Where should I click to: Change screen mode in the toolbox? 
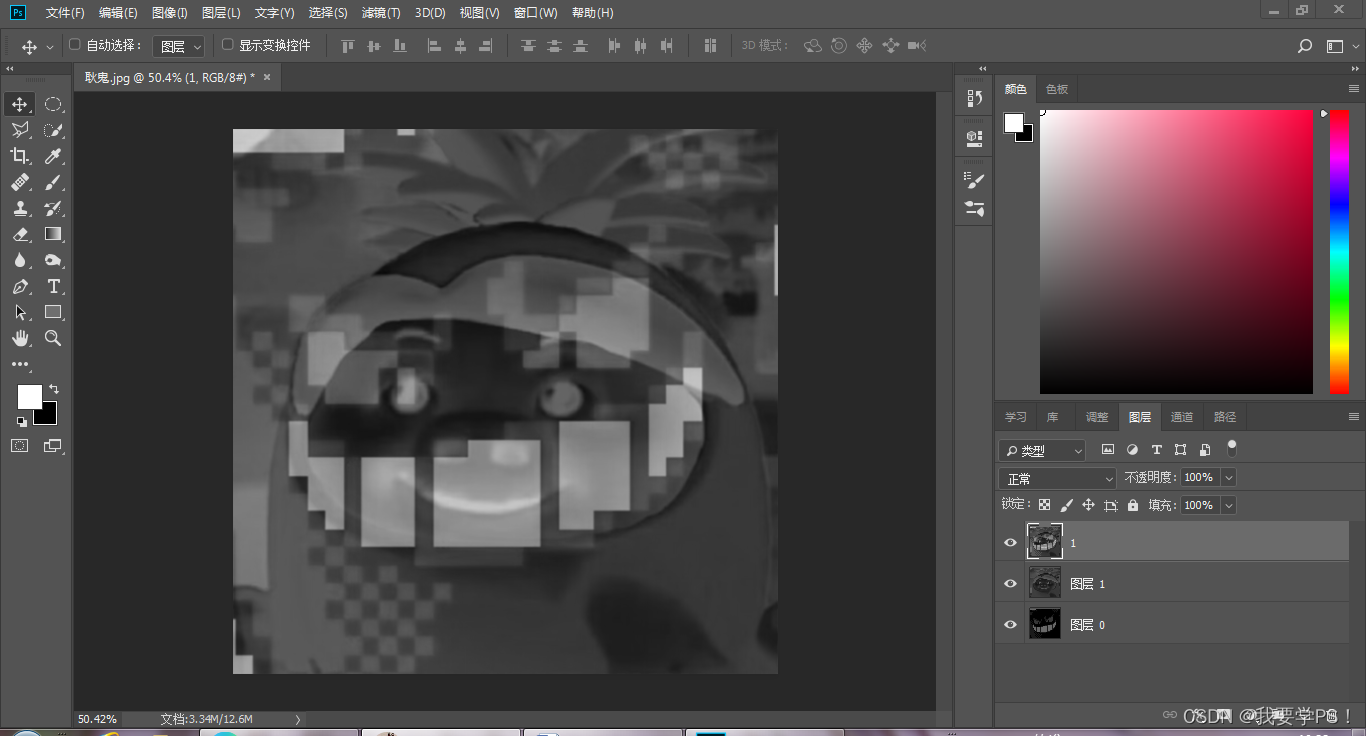[x=53, y=446]
